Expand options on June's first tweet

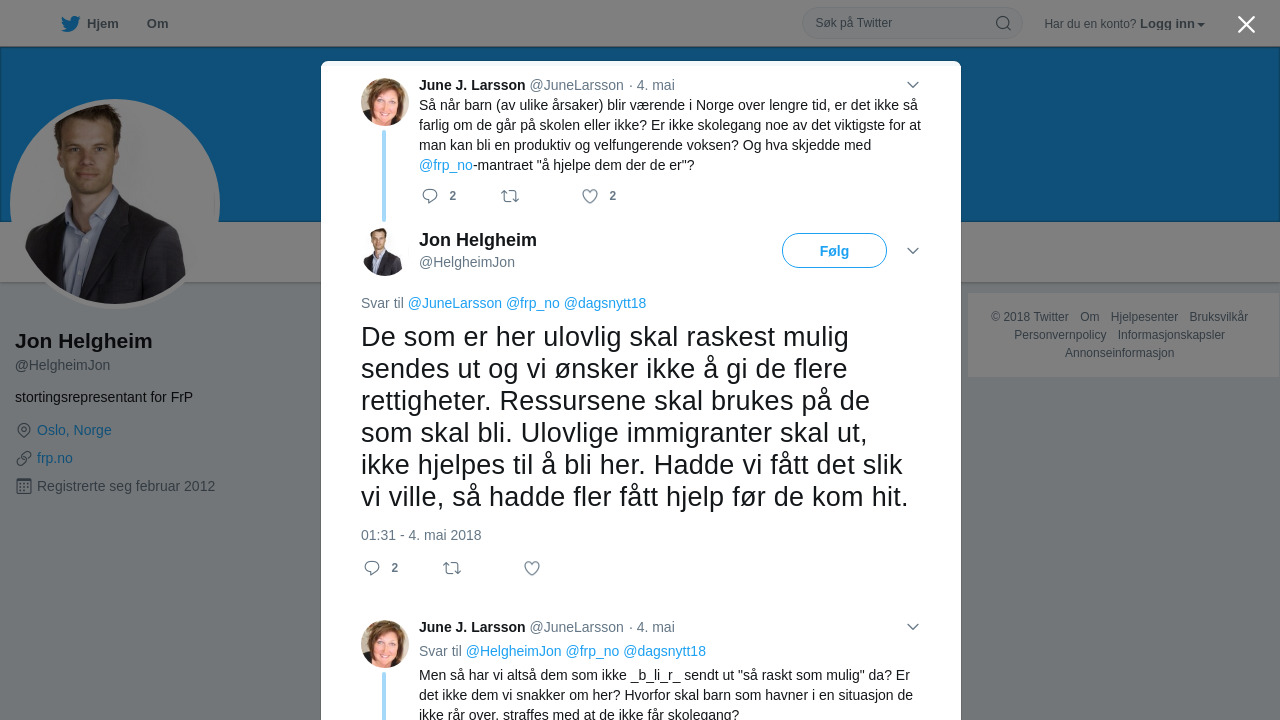coord(912,85)
